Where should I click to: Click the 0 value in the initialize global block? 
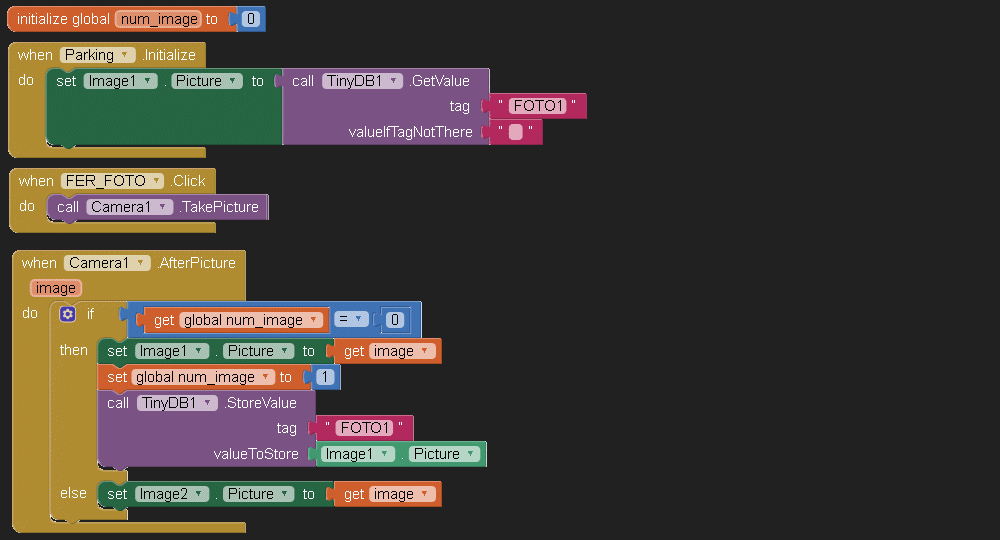coord(251,19)
